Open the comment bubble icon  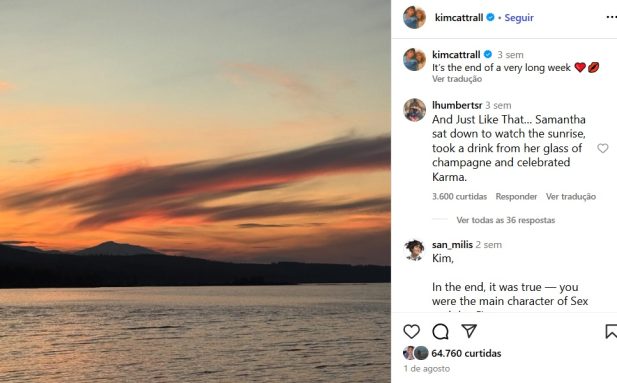(x=440, y=331)
